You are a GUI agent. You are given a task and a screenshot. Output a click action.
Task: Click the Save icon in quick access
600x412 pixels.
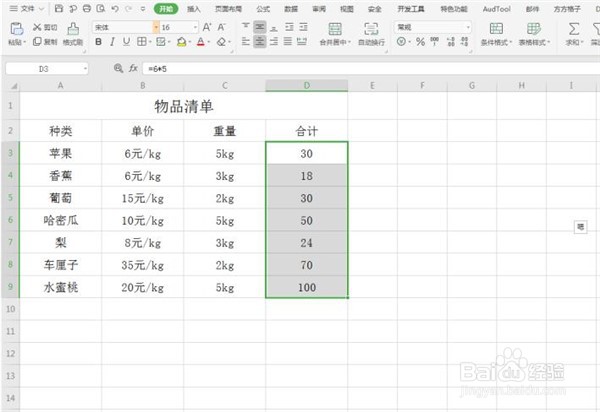pyautogui.click(x=59, y=8)
